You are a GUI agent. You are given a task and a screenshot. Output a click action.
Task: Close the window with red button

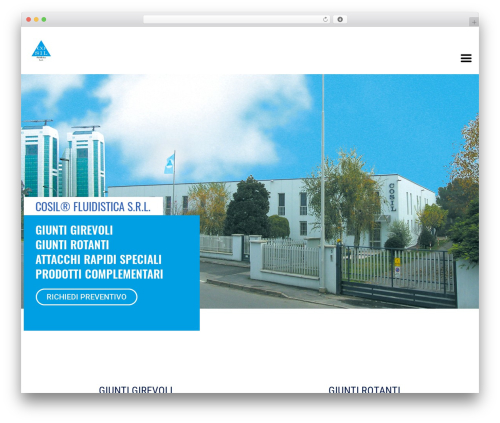(29, 19)
